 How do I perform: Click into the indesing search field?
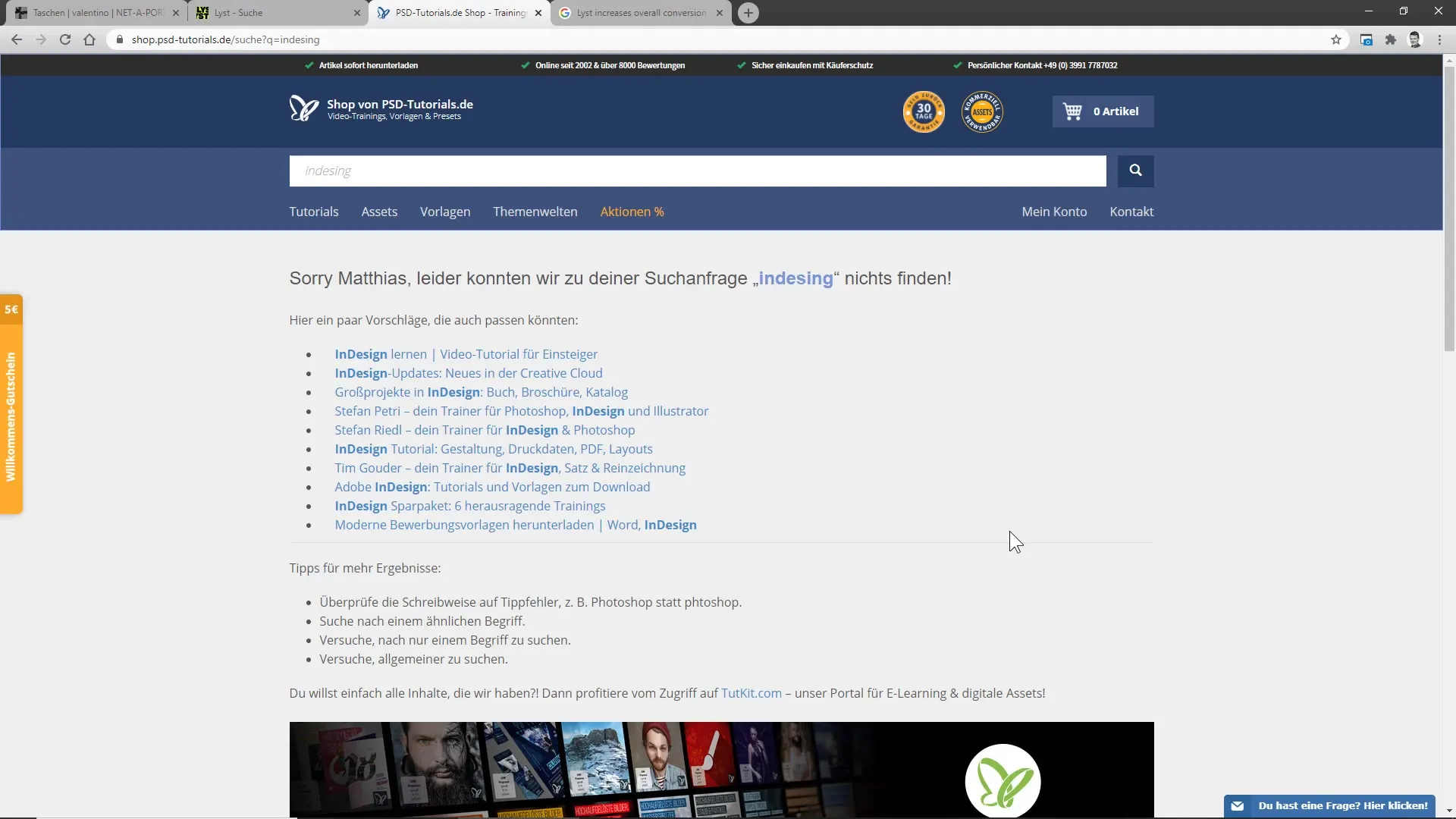pyautogui.click(x=698, y=171)
